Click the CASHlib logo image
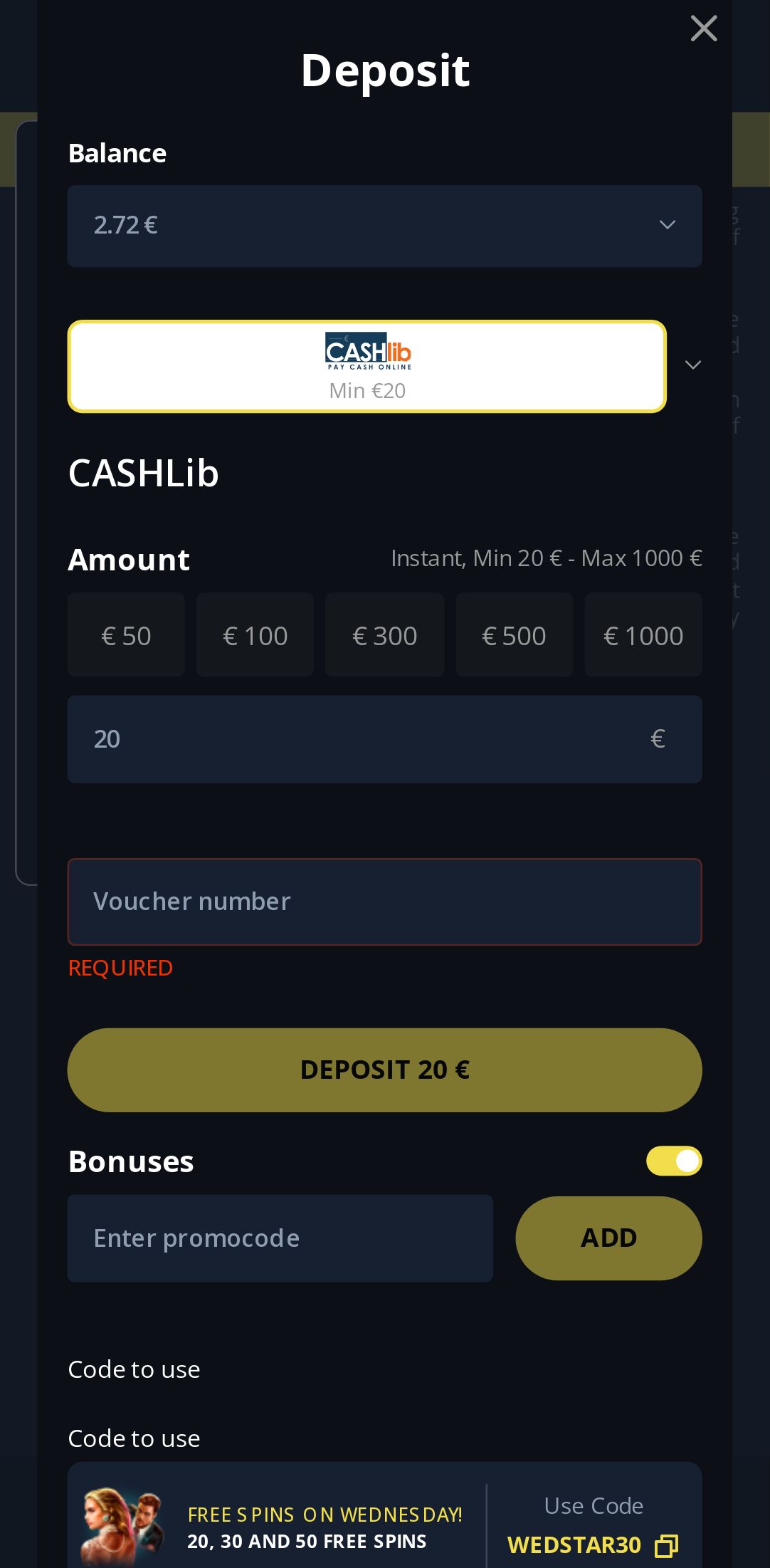 pos(368,351)
